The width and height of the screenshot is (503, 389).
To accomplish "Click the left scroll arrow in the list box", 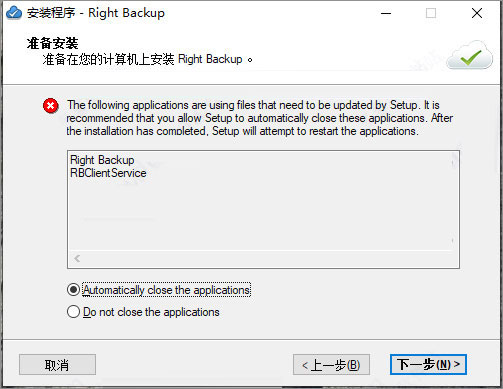I will [x=77, y=258].
